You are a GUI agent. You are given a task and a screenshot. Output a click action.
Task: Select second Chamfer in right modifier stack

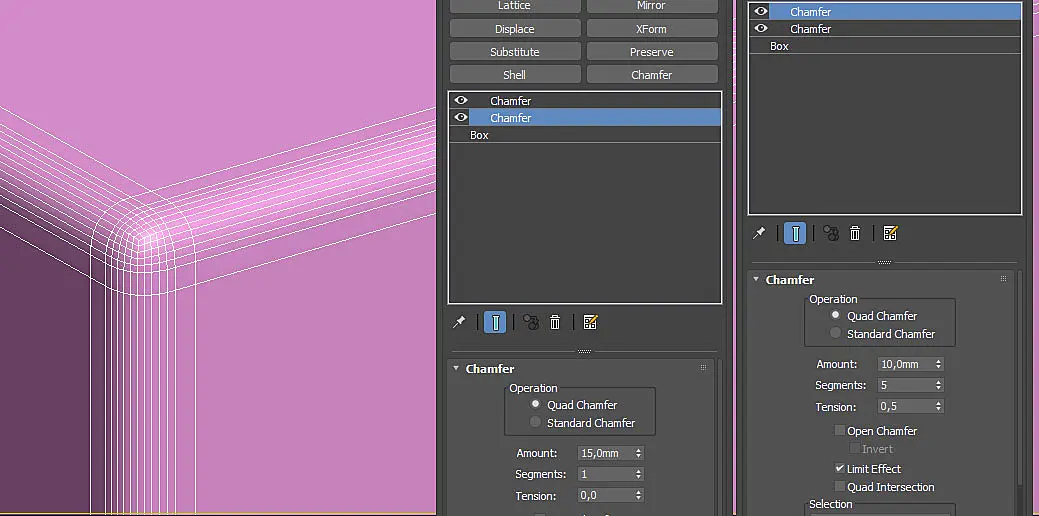(x=885, y=28)
